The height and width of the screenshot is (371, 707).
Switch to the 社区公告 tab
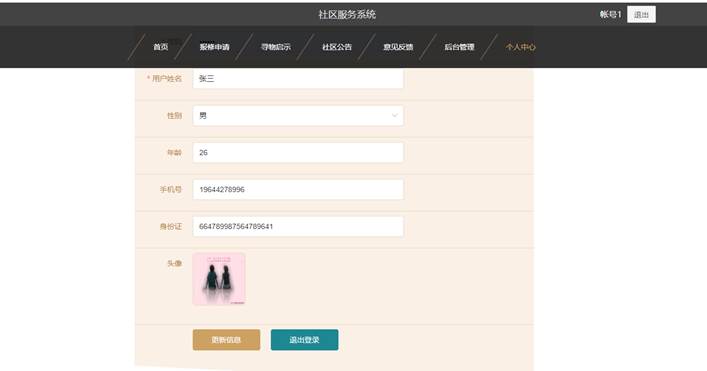pyautogui.click(x=337, y=47)
